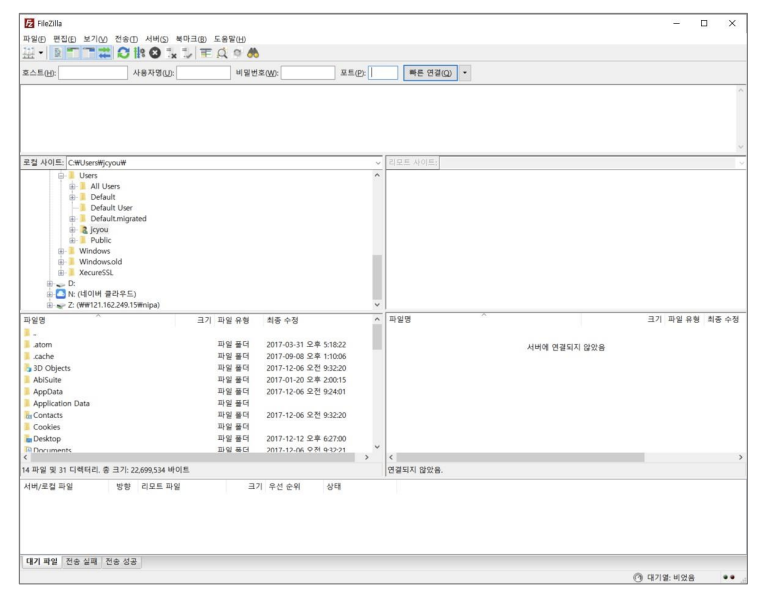Expand the jcyou user folder
The width and height of the screenshot is (783, 600).
click(72, 230)
